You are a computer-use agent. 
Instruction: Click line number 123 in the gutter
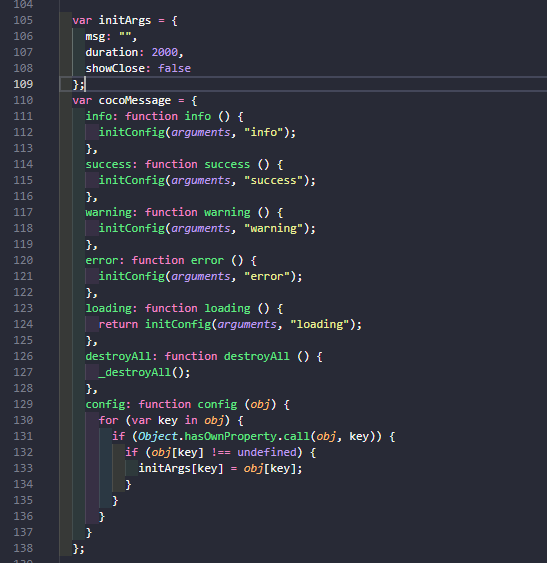tap(23, 308)
